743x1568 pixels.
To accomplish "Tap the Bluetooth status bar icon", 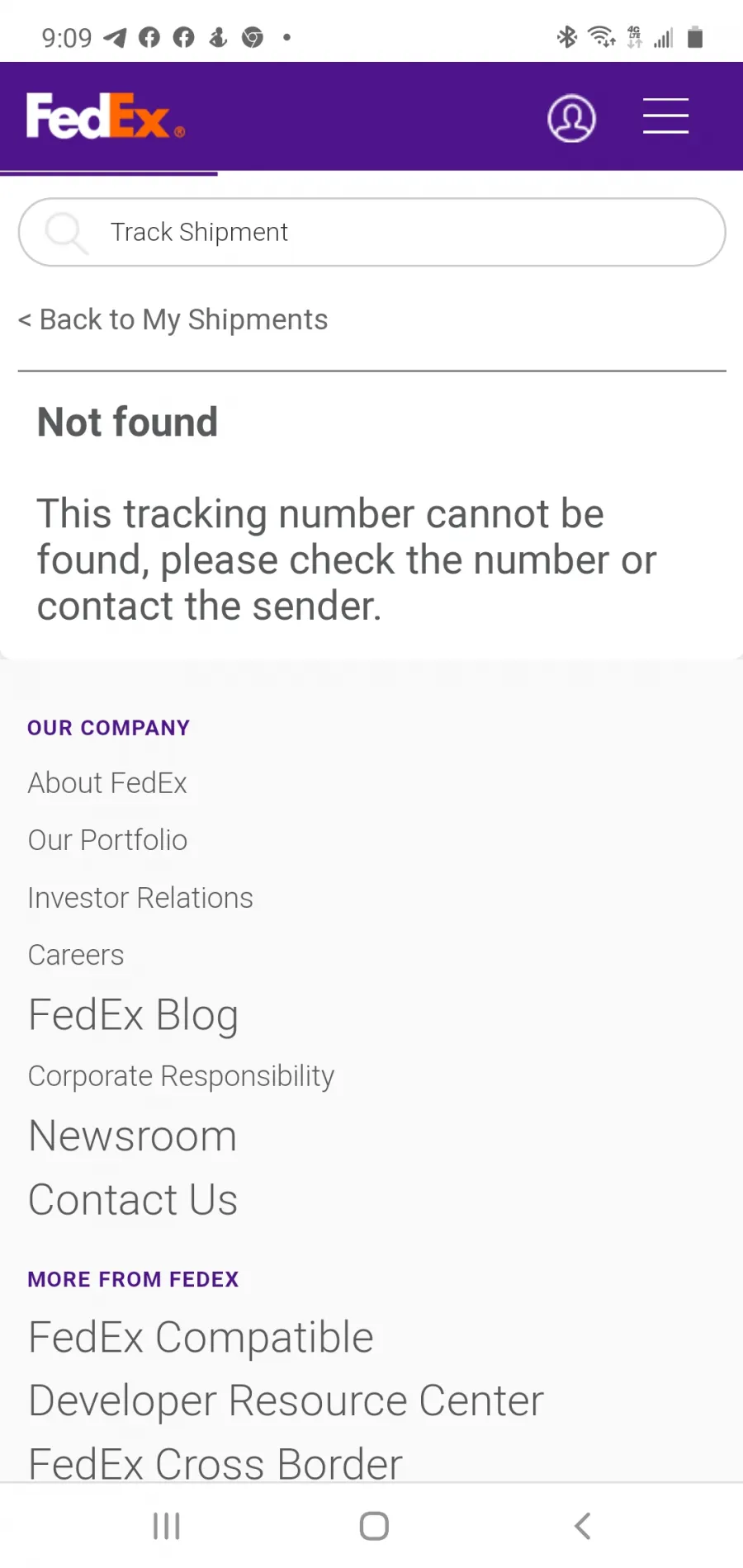I will pyautogui.click(x=566, y=37).
